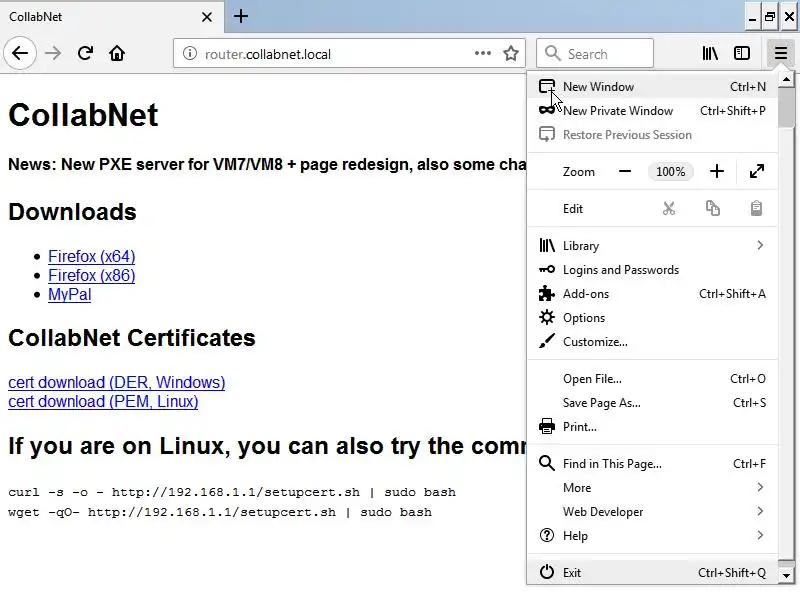Open page actions three-dot menu
Image resolution: width=800 pixels, height=600 pixels.
(x=483, y=53)
